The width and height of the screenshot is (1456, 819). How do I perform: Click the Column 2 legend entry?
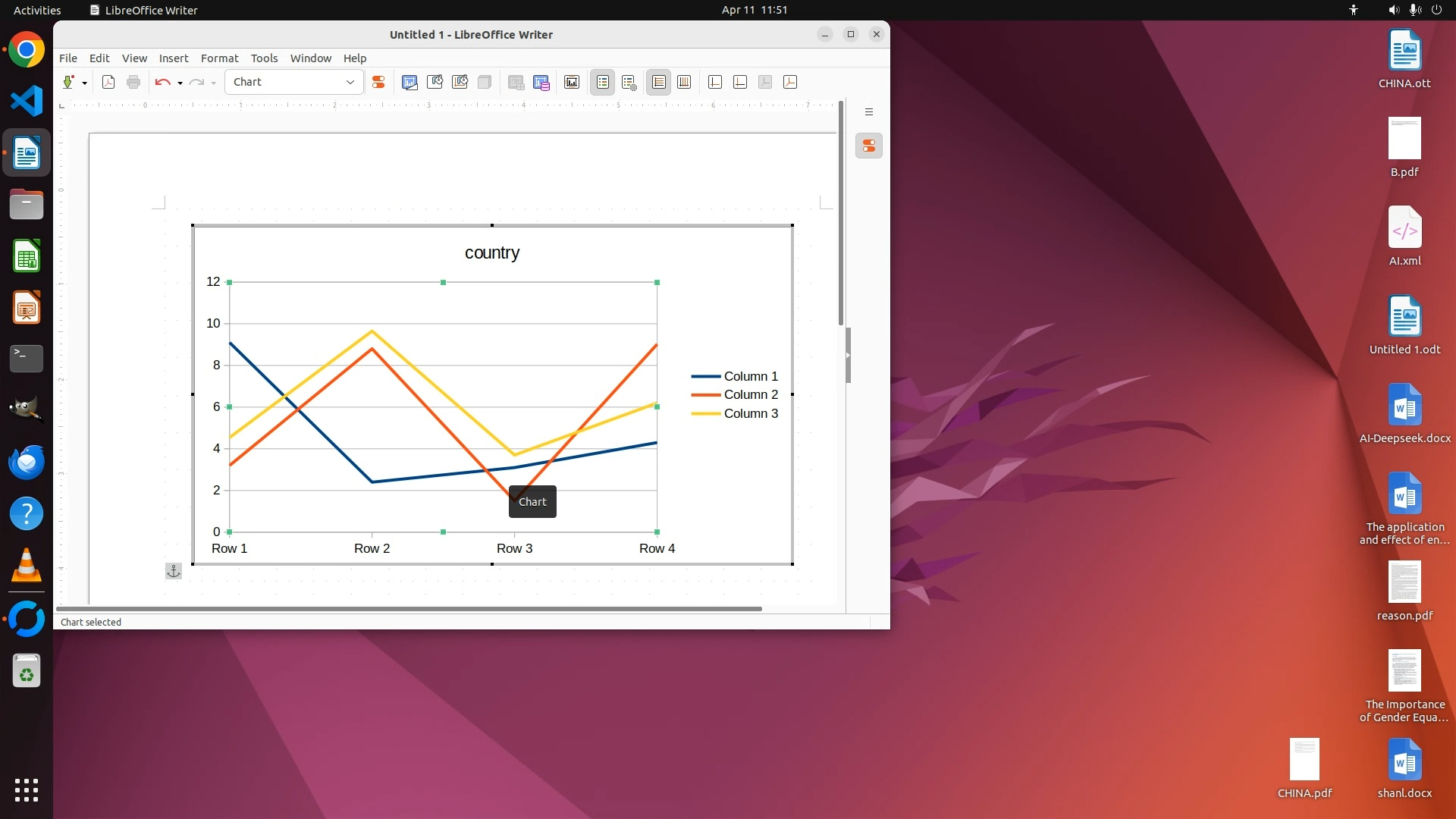750,394
